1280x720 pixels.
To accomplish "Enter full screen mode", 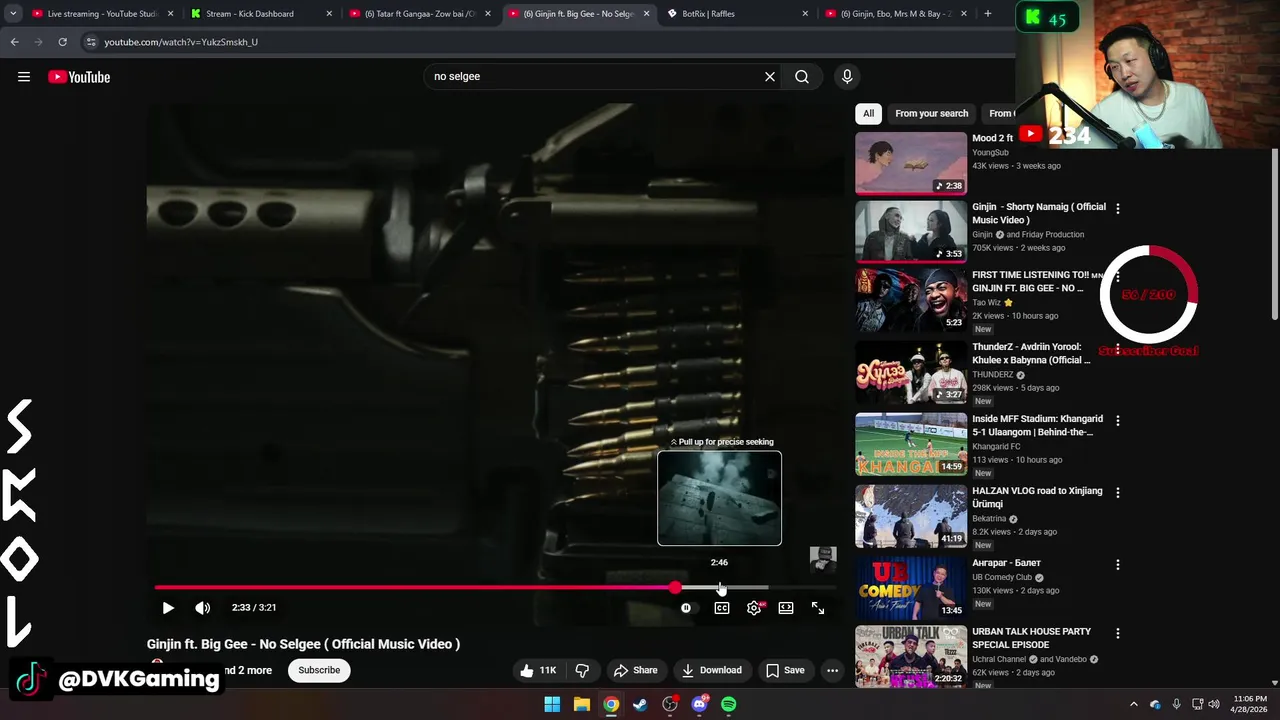I will [818, 608].
